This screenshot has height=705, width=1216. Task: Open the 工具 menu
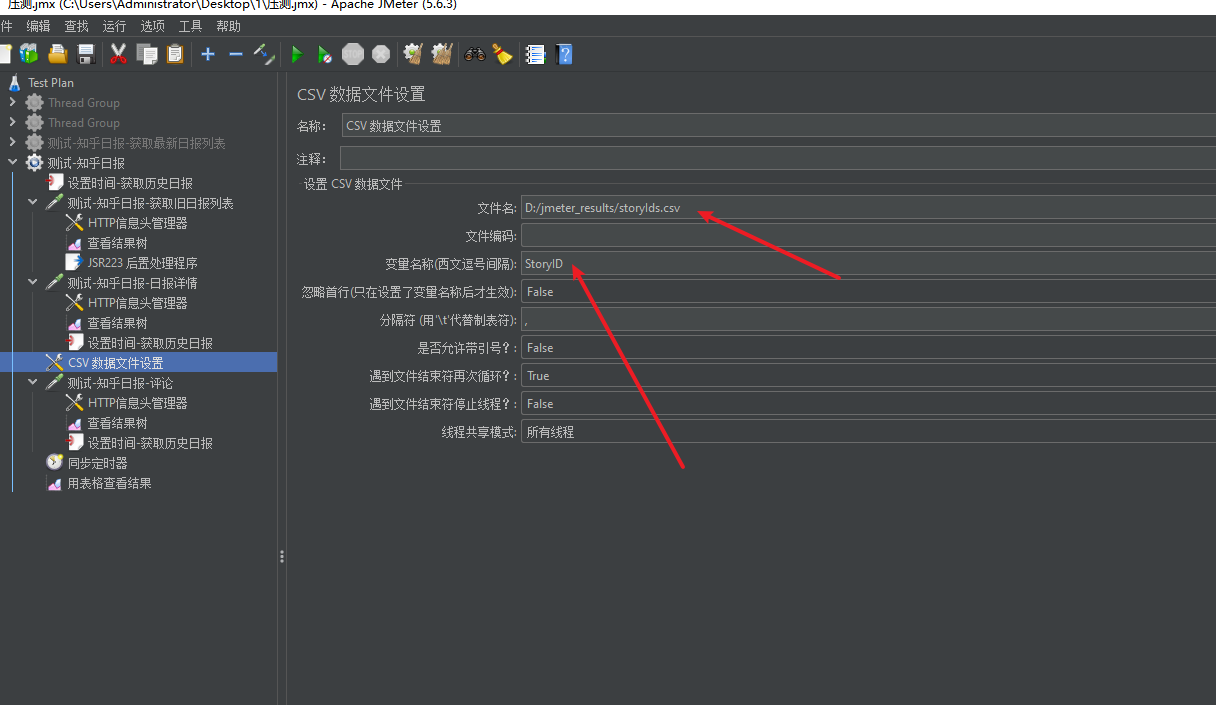coord(190,26)
